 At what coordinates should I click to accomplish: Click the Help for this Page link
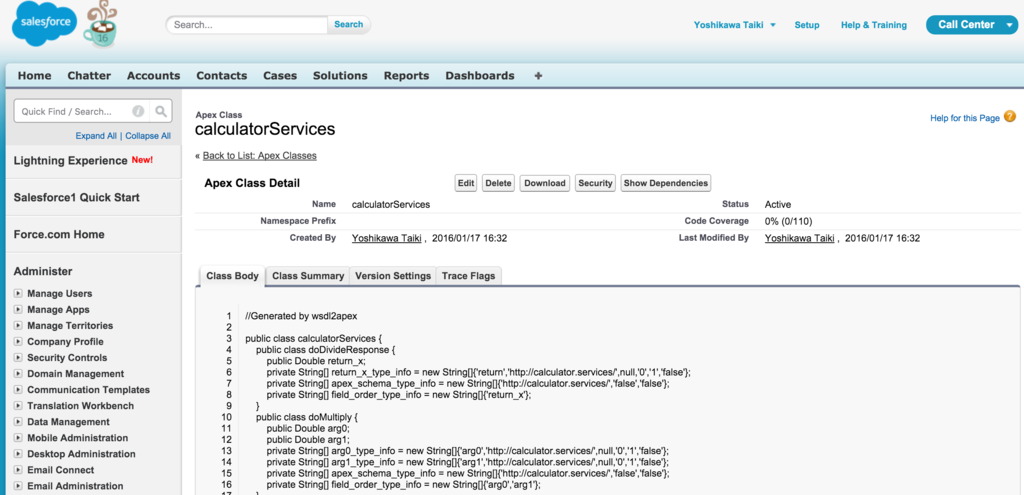tap(965, 118)
